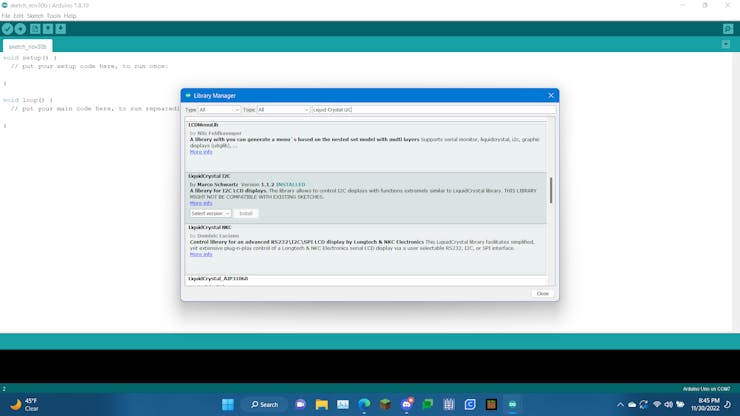
Task: Close Library Manager with the X icon
Action: click(x=551, y=95)
